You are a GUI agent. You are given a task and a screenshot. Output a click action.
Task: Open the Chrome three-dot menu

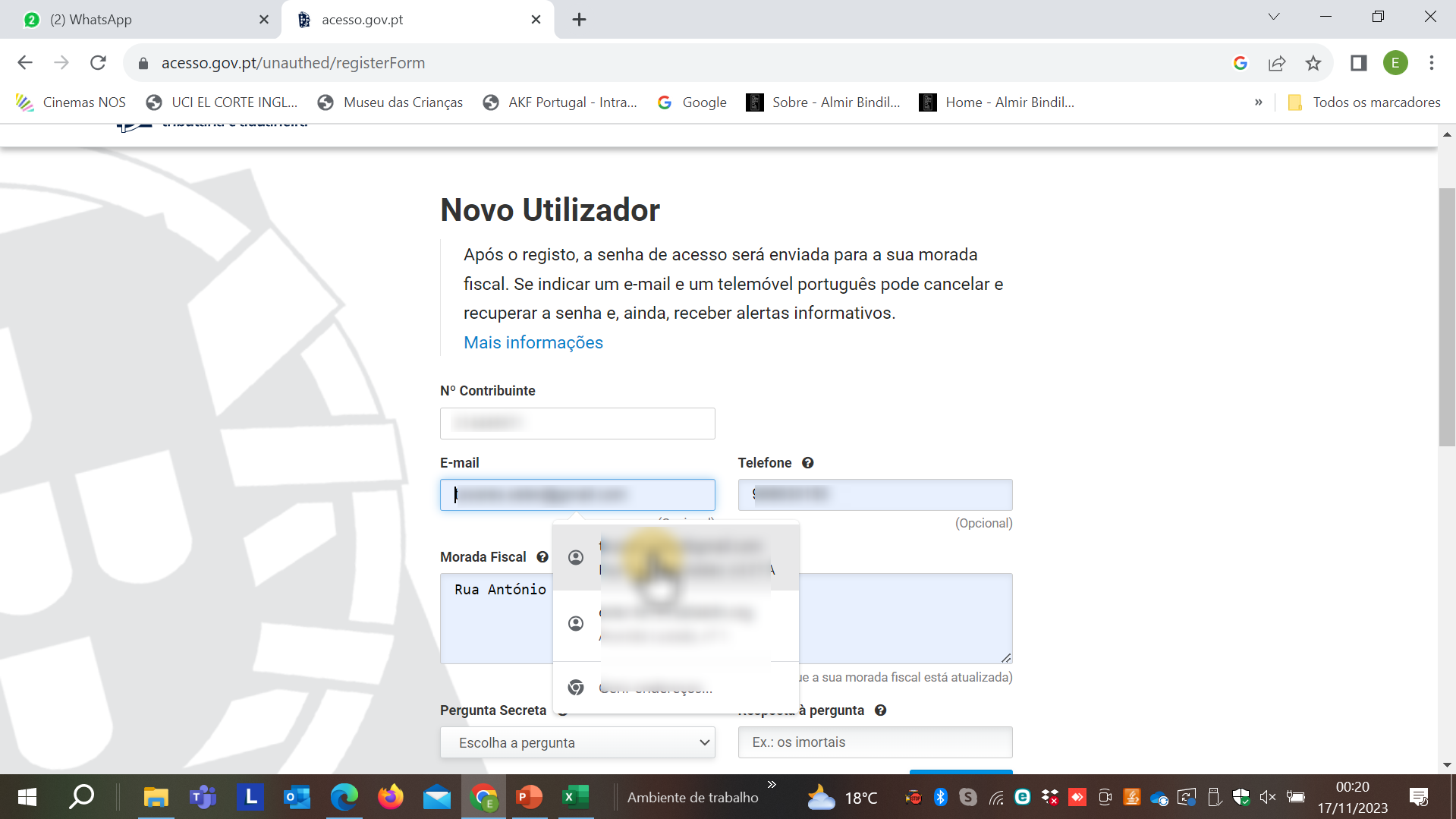1432,63
